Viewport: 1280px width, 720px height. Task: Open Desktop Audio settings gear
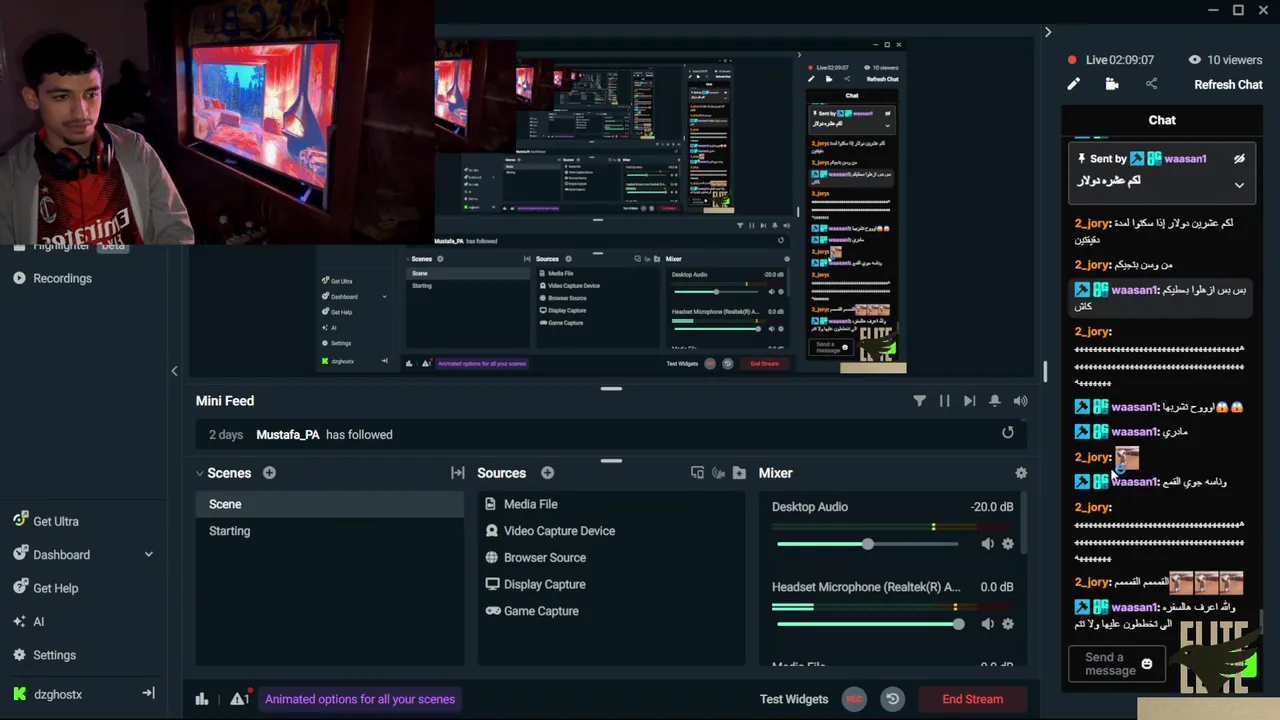pyautogui.click(x=1008, y=544)
